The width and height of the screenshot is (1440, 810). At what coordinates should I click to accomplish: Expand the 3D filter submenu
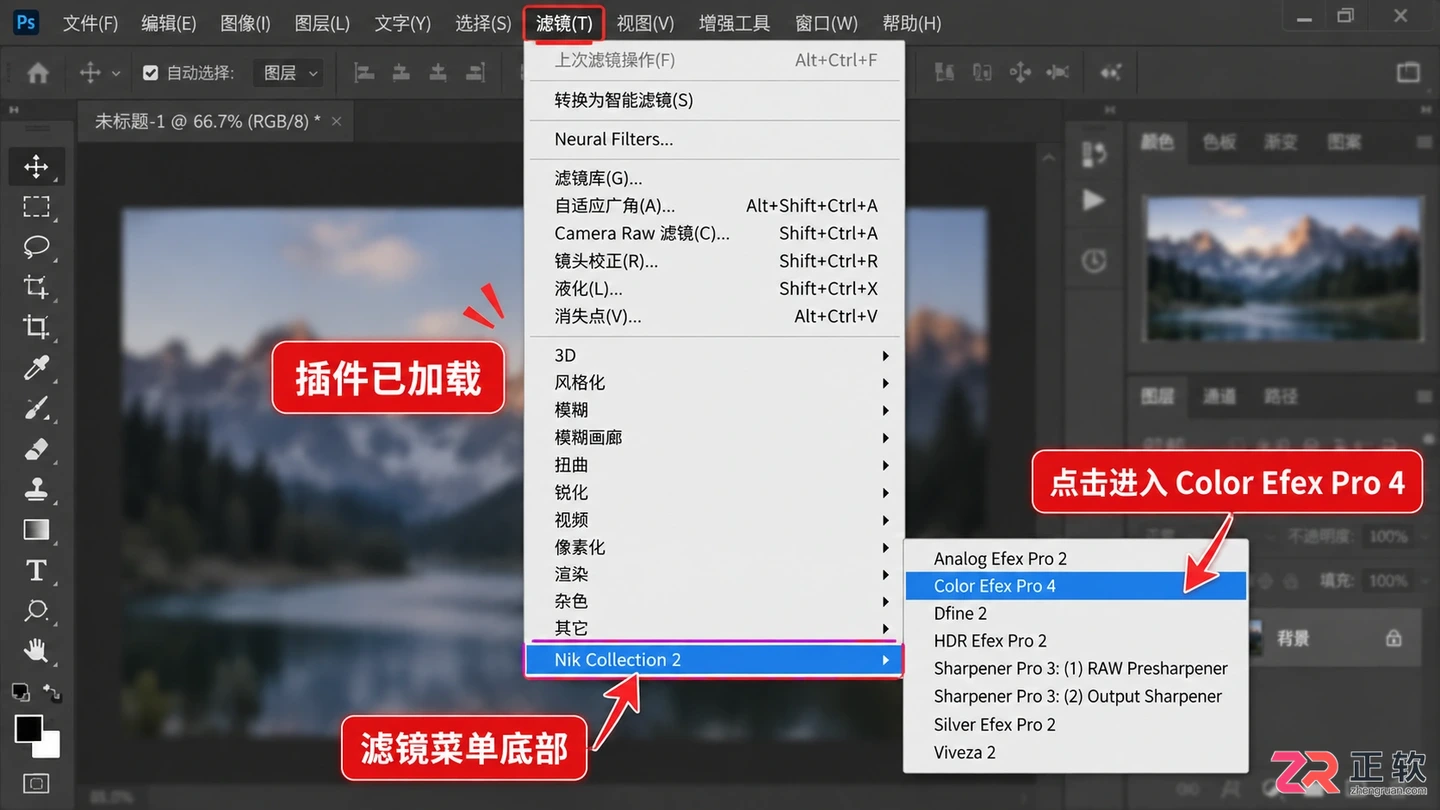click(x=715, y=355)
